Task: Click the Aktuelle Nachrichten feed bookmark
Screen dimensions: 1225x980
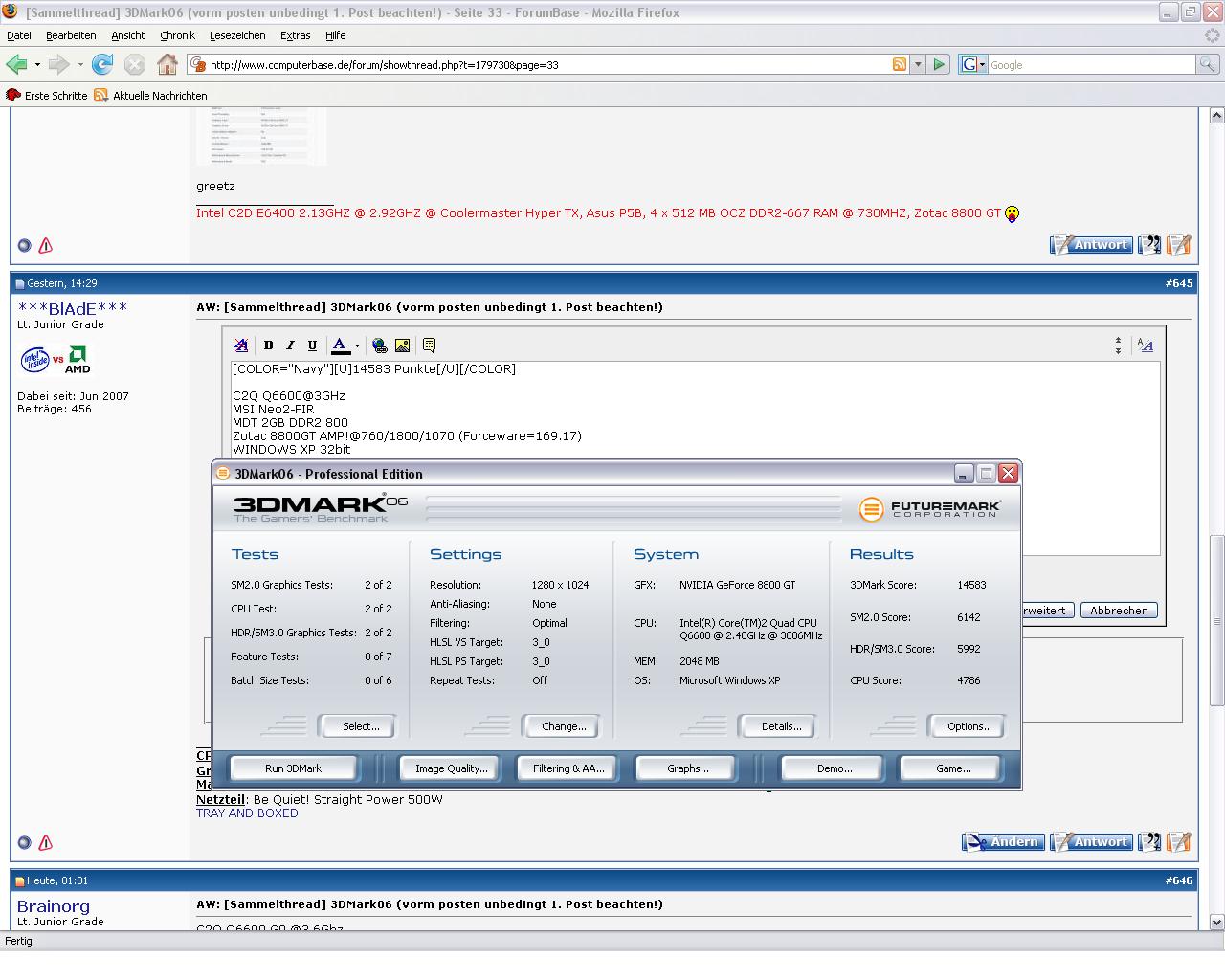Action: pos(150,96)
